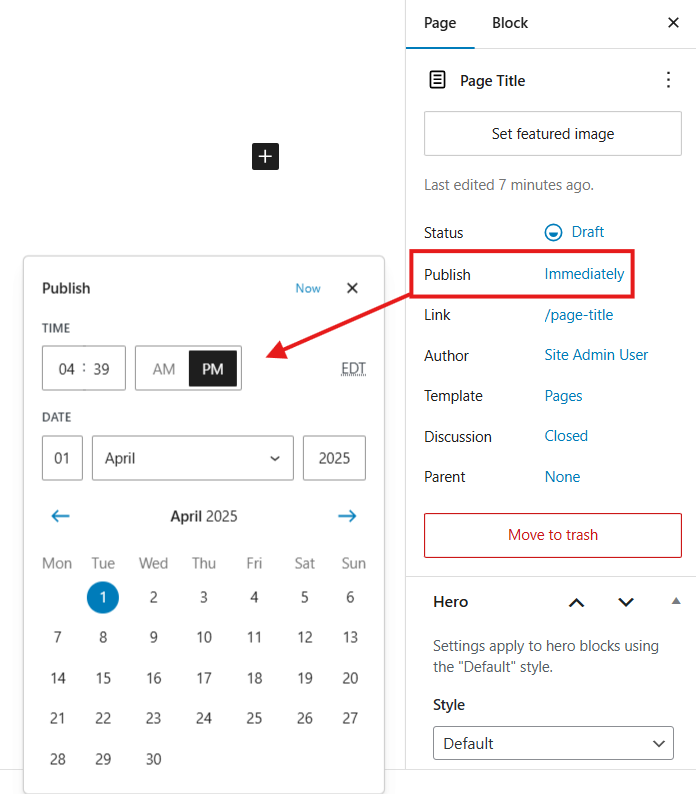Pick April 15 on the calendar

point(103,678)
